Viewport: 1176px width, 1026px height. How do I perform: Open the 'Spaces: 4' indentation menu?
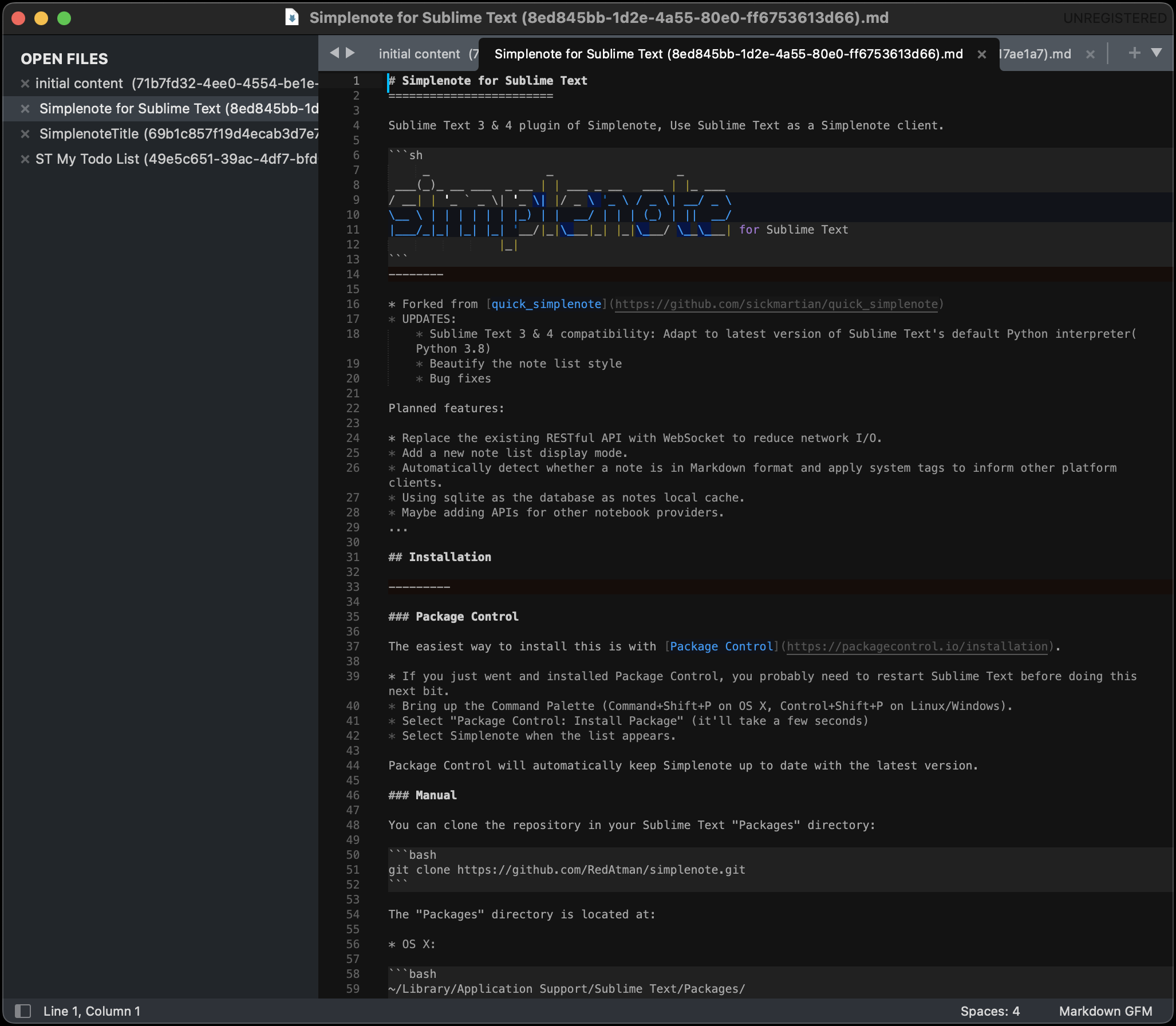tap(990, 1011)
